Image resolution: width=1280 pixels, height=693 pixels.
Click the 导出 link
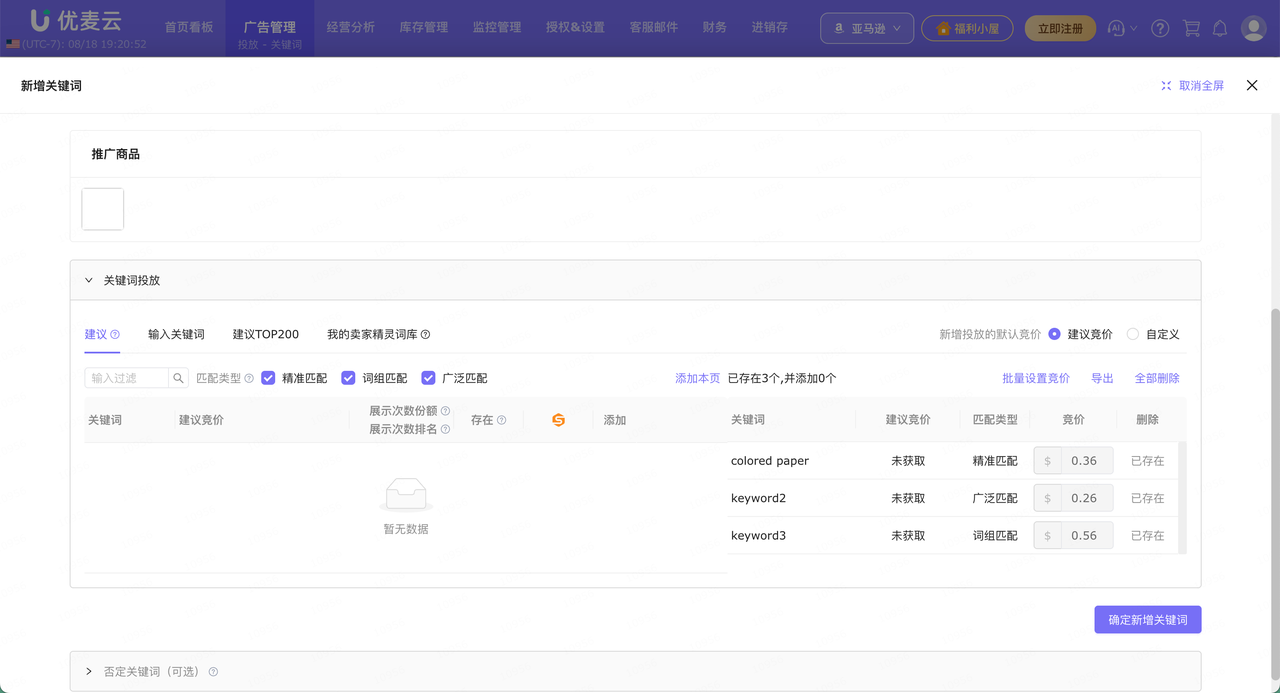click(x=1102, y=378)
